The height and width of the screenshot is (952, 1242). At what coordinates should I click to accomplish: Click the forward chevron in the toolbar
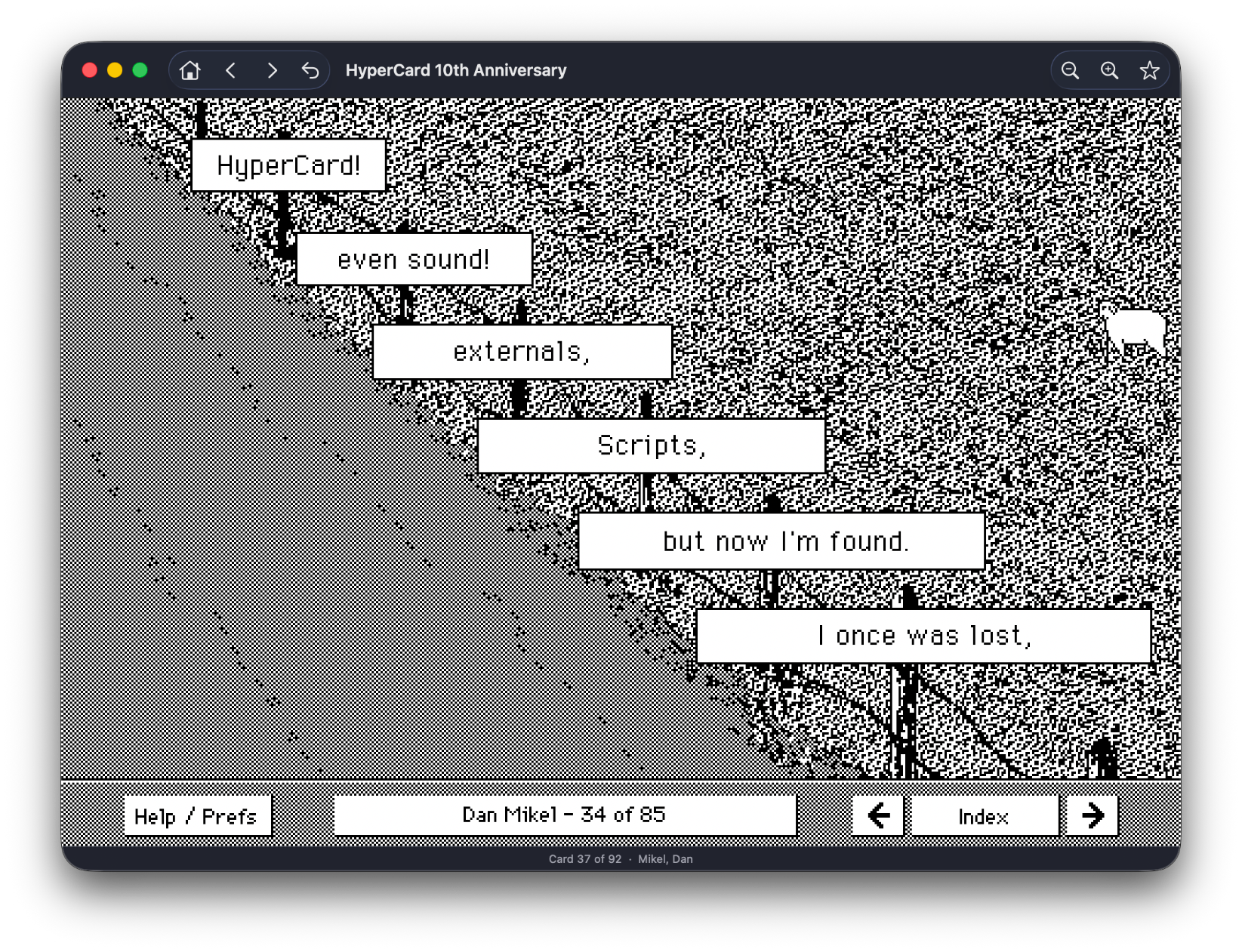tap(272, 70)
